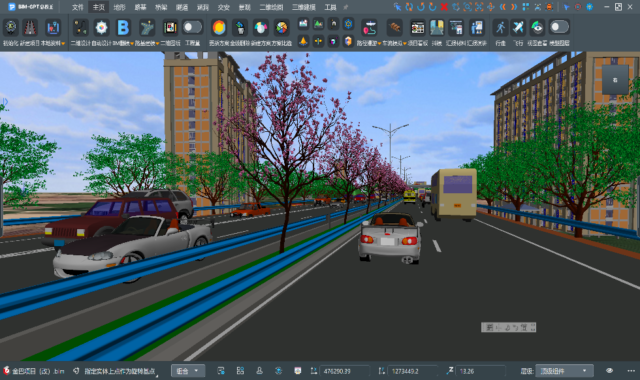Screen dimensions: 640x380
Task: Click the report materials icon
Action: pos(456,27)
